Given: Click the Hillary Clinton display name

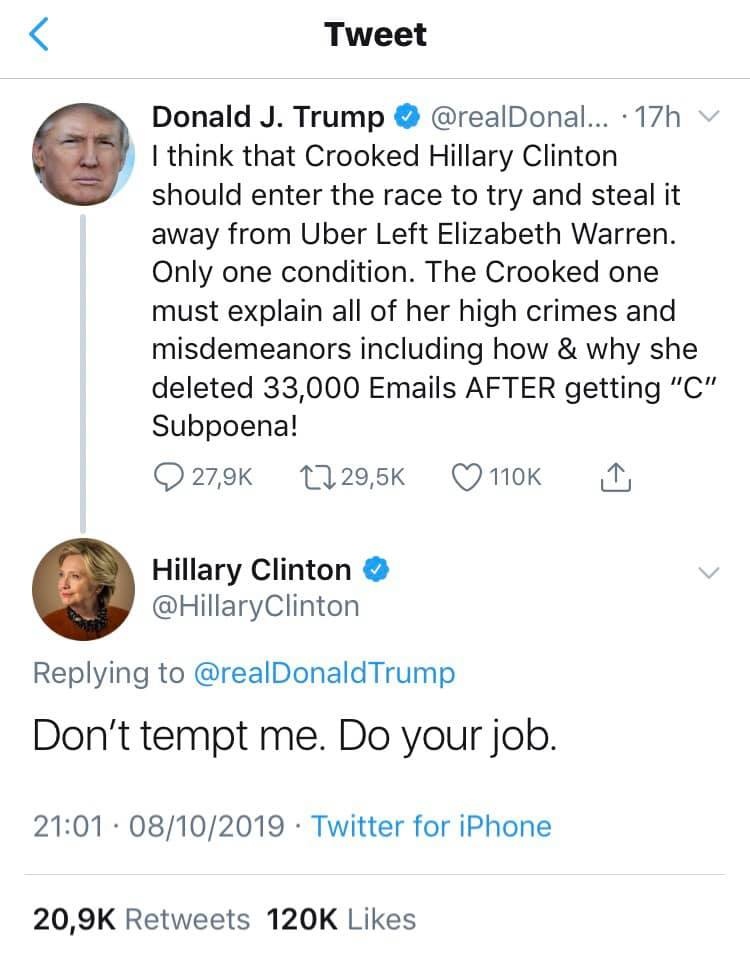Looking at the screenshot, I should (251, 570).
